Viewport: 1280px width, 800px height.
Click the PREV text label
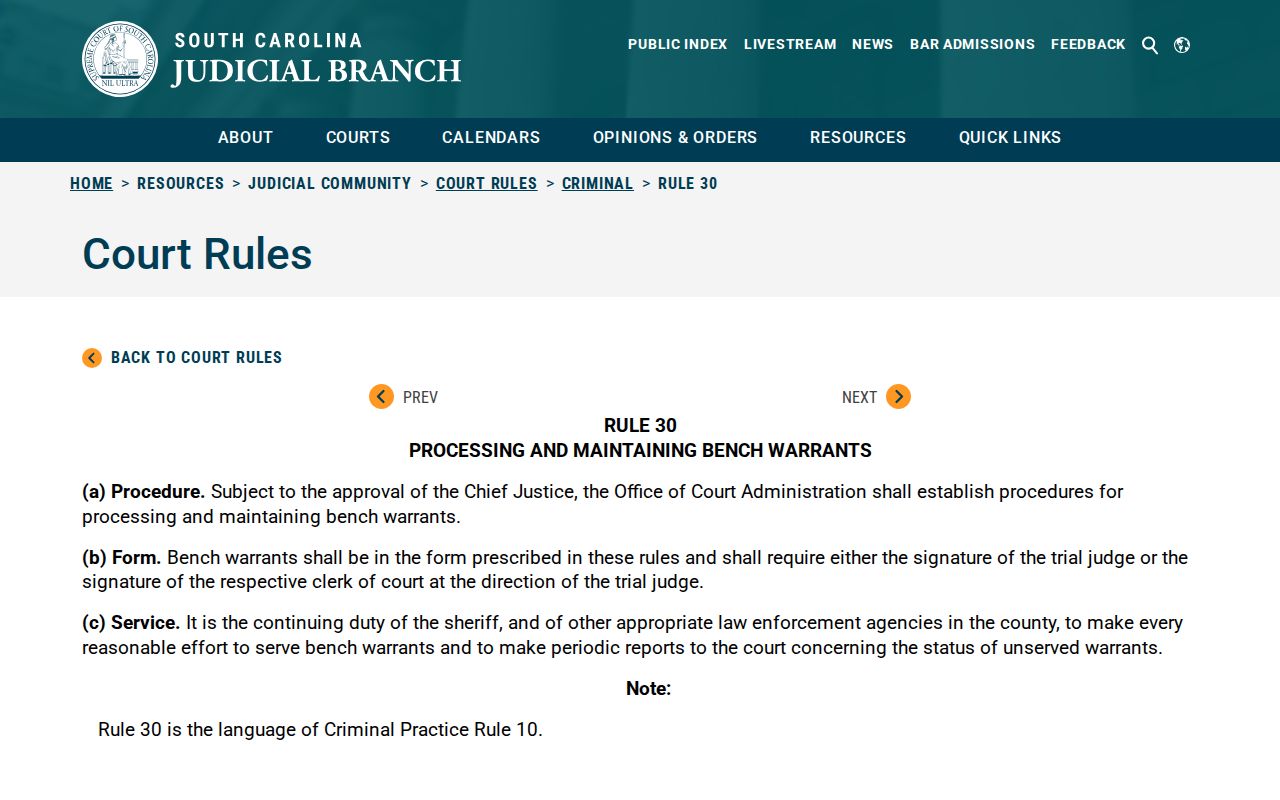click(420, 398)
